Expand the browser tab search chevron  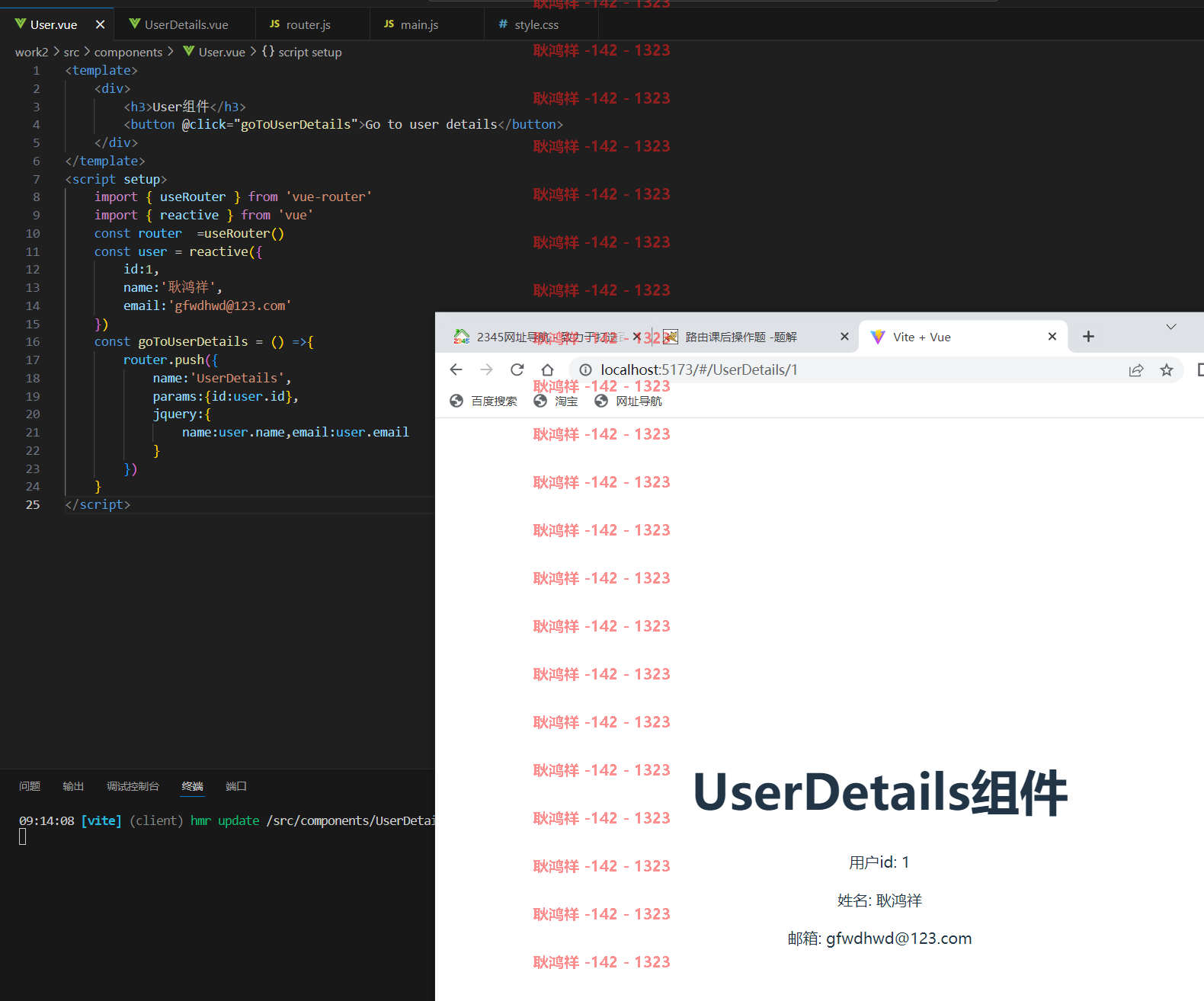tap(1171, 327)
